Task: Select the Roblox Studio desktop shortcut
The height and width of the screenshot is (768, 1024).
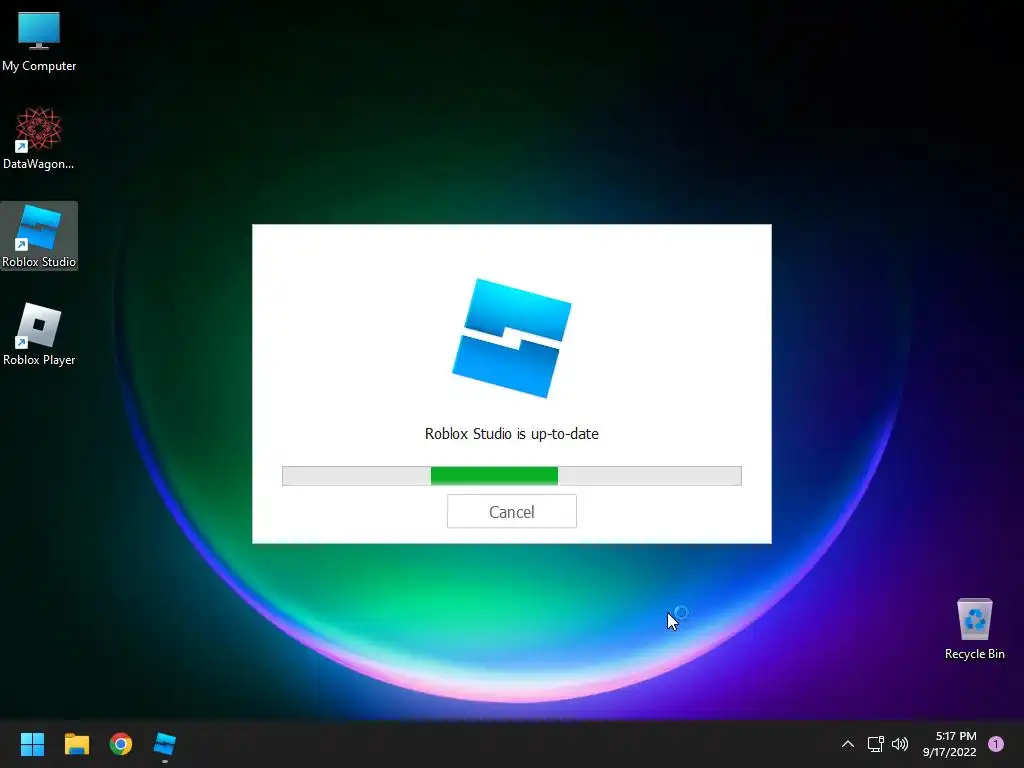Action: pyautogui.click(x=39, y=236)
